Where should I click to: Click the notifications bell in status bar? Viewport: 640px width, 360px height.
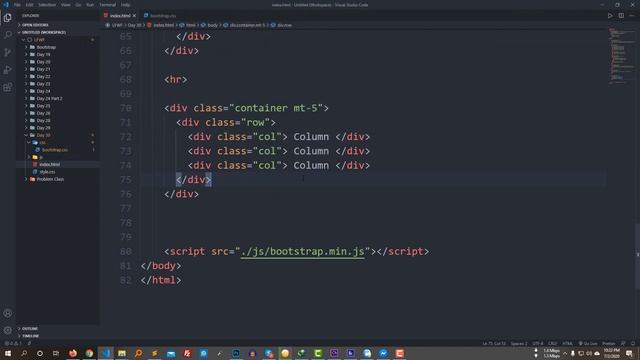point(633,343)
